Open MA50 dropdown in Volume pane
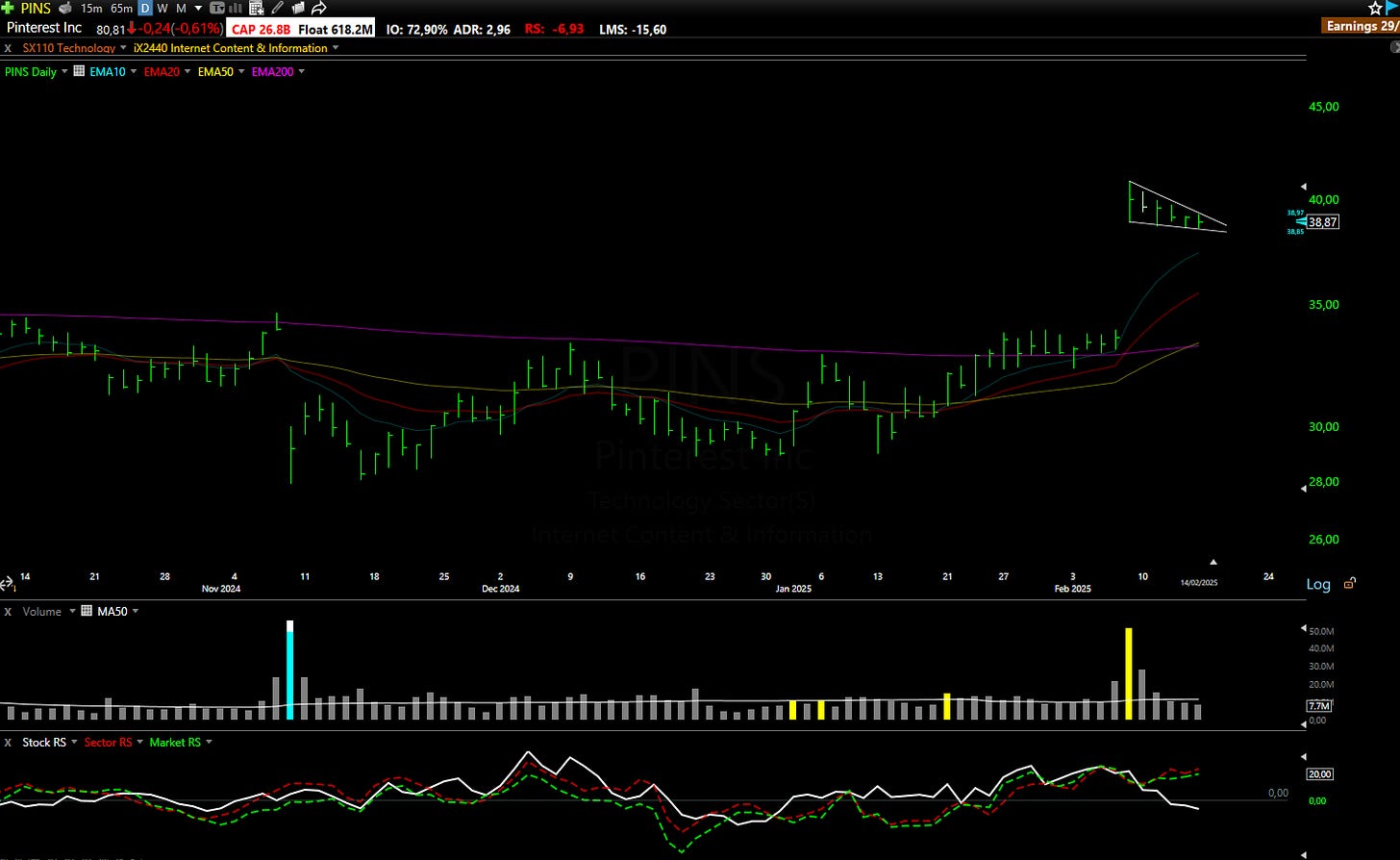1400x860 pixels. (136, 612)
